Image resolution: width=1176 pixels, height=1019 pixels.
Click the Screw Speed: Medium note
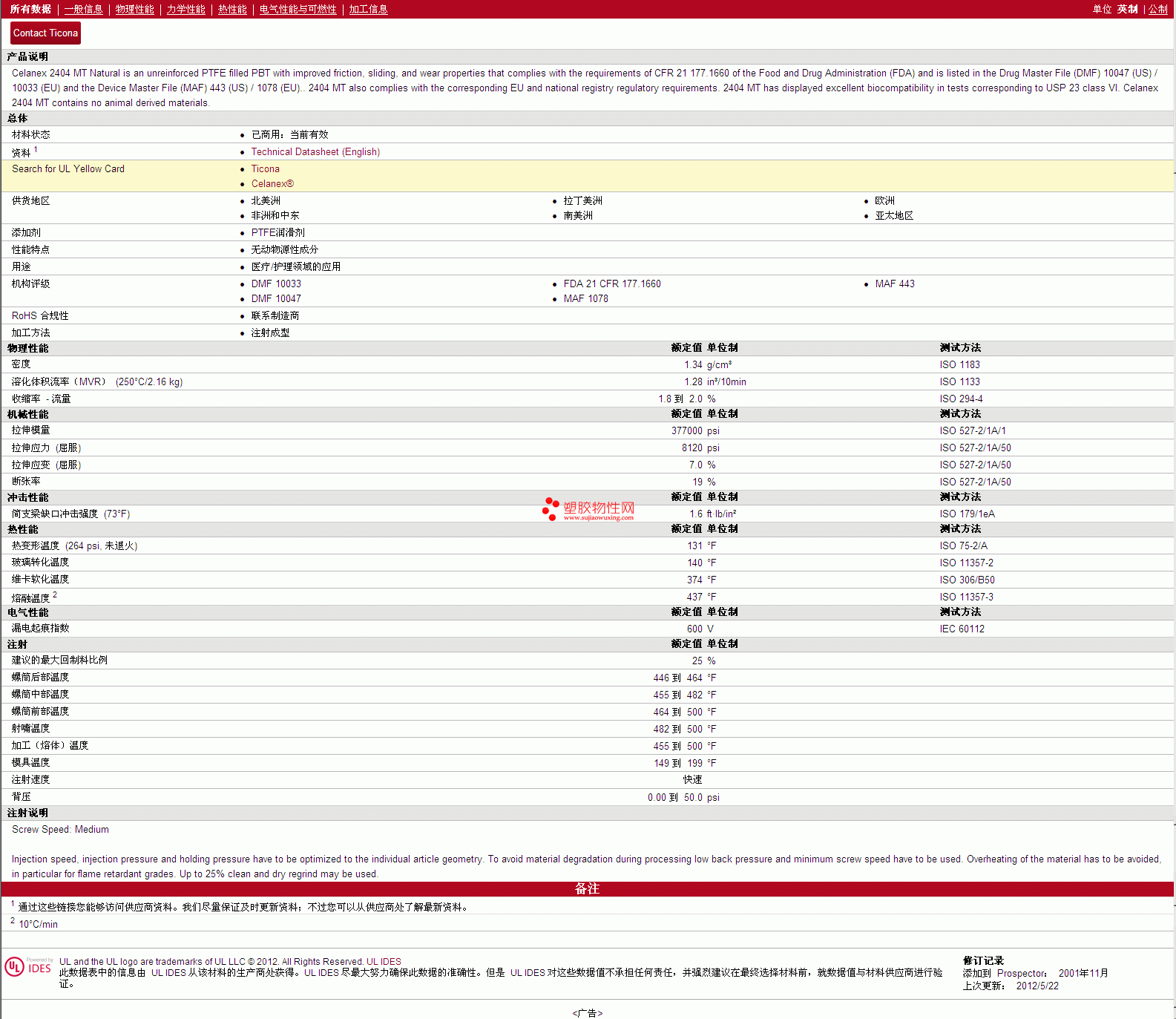(60, 829)
